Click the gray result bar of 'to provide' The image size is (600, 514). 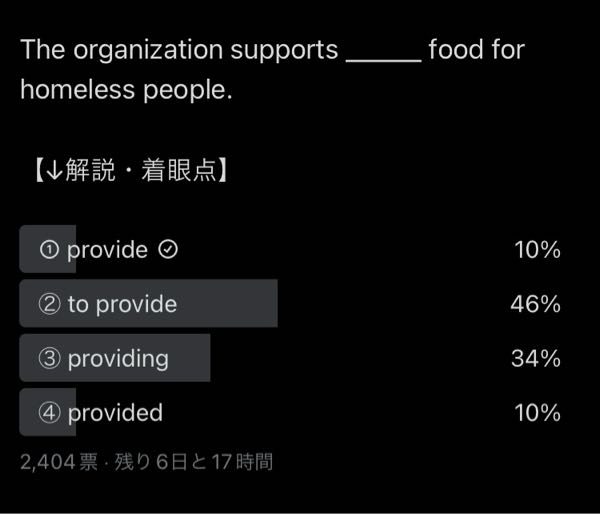click(x=148, y=304)
